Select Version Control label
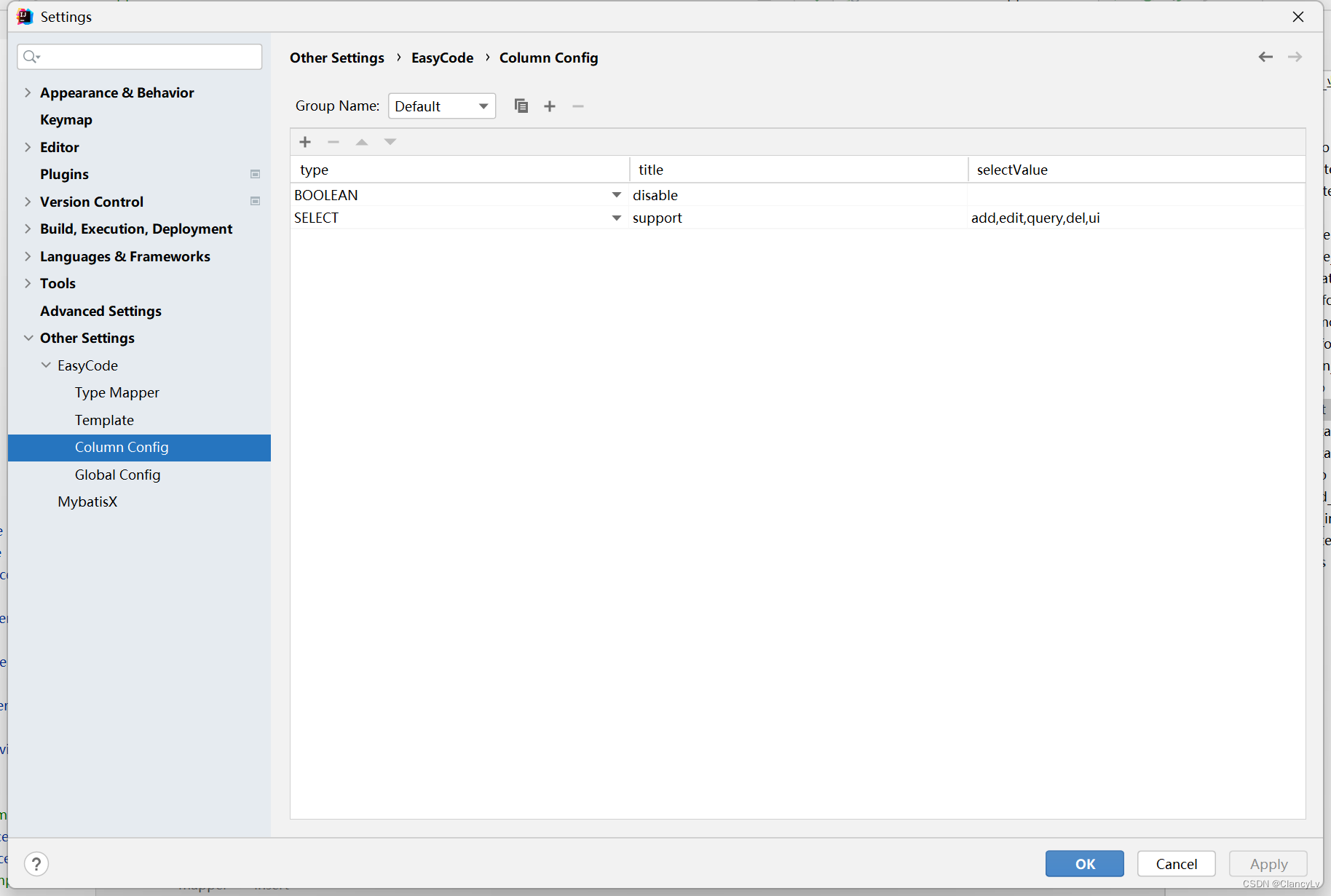The height and width of the screenshot is (896, 1331). (92, 202)
